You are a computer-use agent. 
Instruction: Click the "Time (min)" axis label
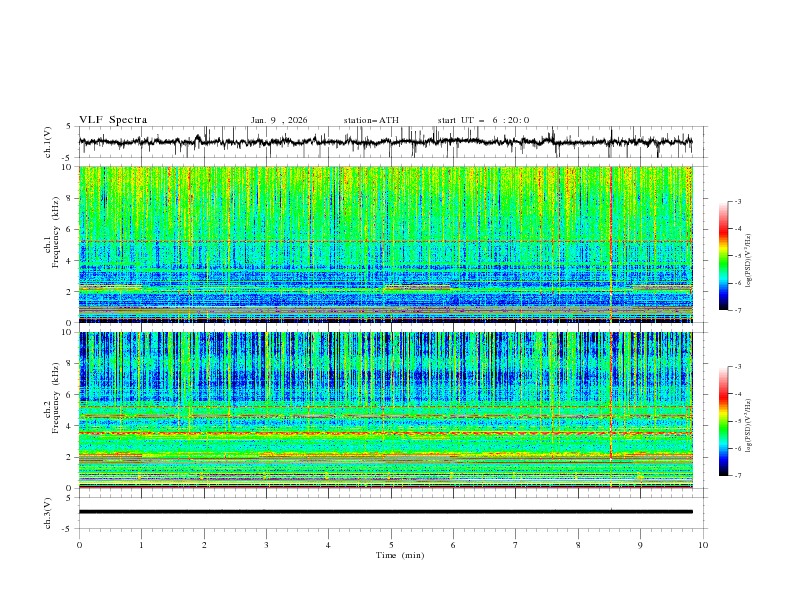(400, 555)
